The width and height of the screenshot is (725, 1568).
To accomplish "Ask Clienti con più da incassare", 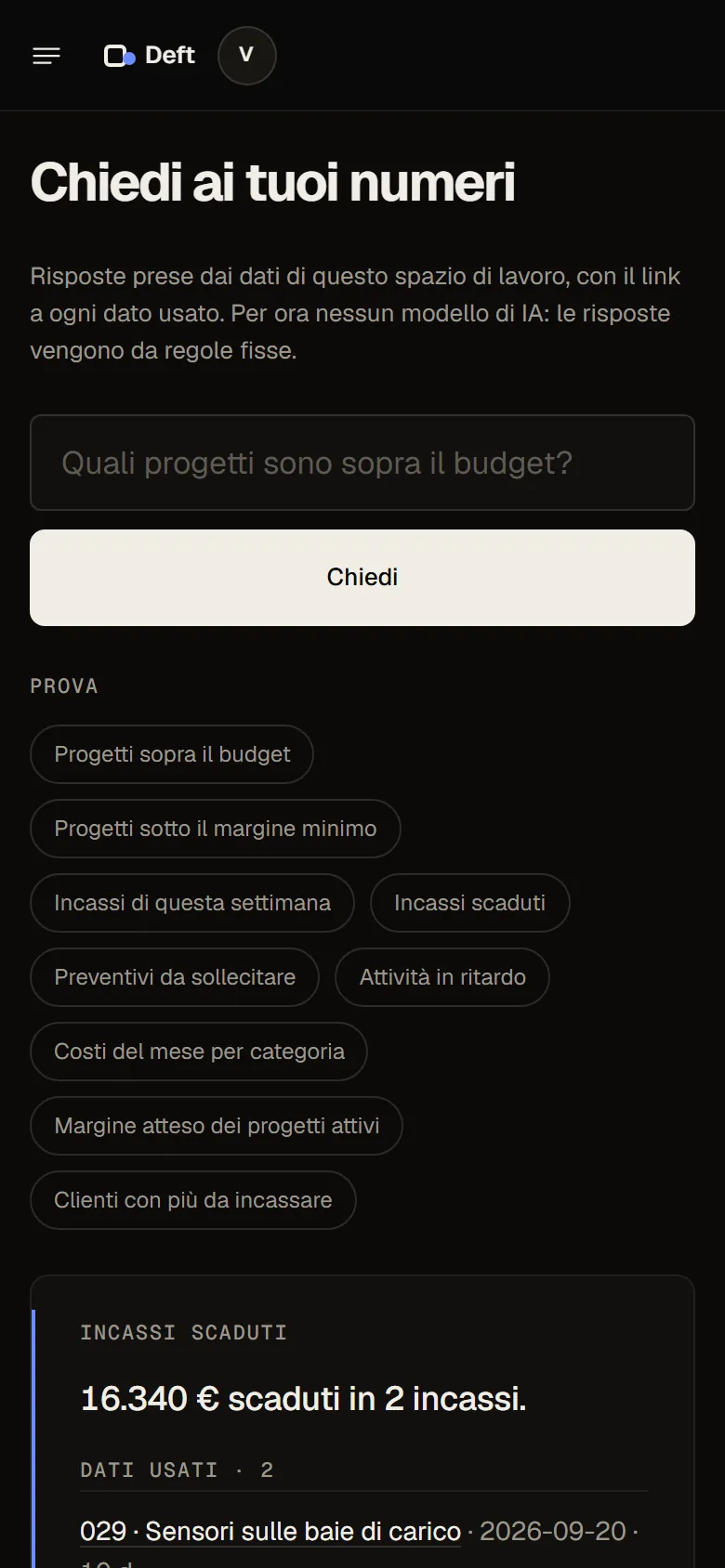I will tap(193, 1200).
